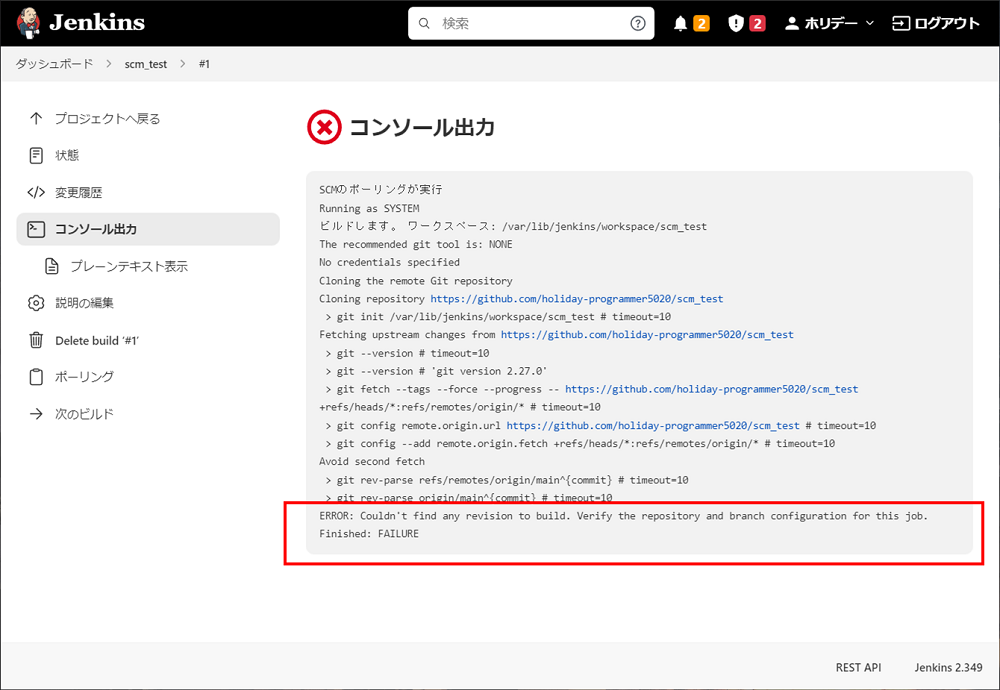The width and height of the screenshot is (1000, 690).
Task: Click the Finished: FAILURE line
Action: coord(369,534)
